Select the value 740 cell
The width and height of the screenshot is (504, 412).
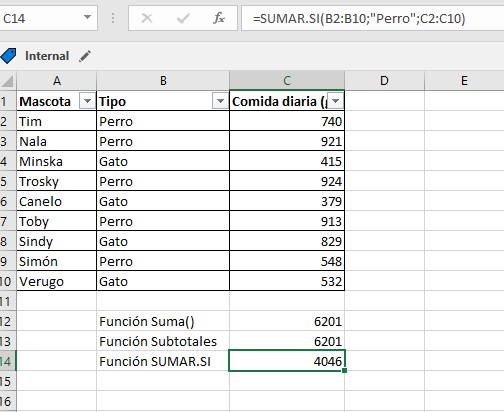[287, 121]
